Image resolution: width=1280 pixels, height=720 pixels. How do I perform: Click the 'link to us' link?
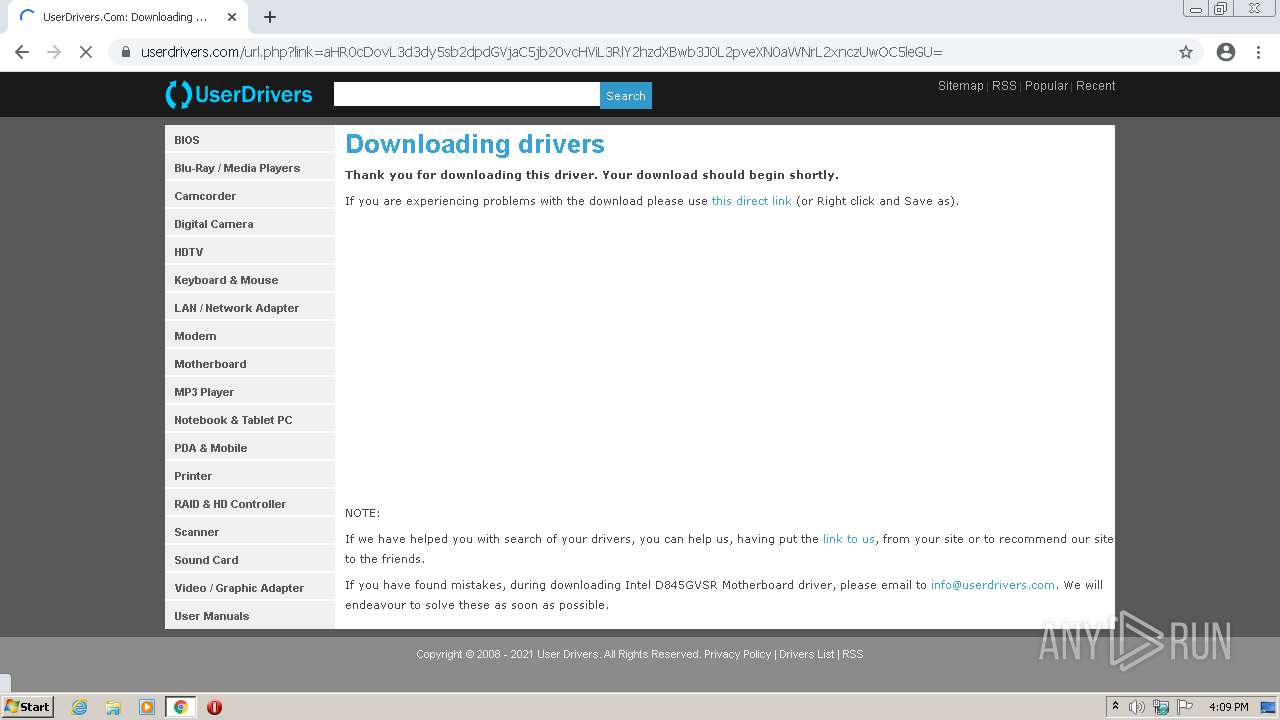848,539
